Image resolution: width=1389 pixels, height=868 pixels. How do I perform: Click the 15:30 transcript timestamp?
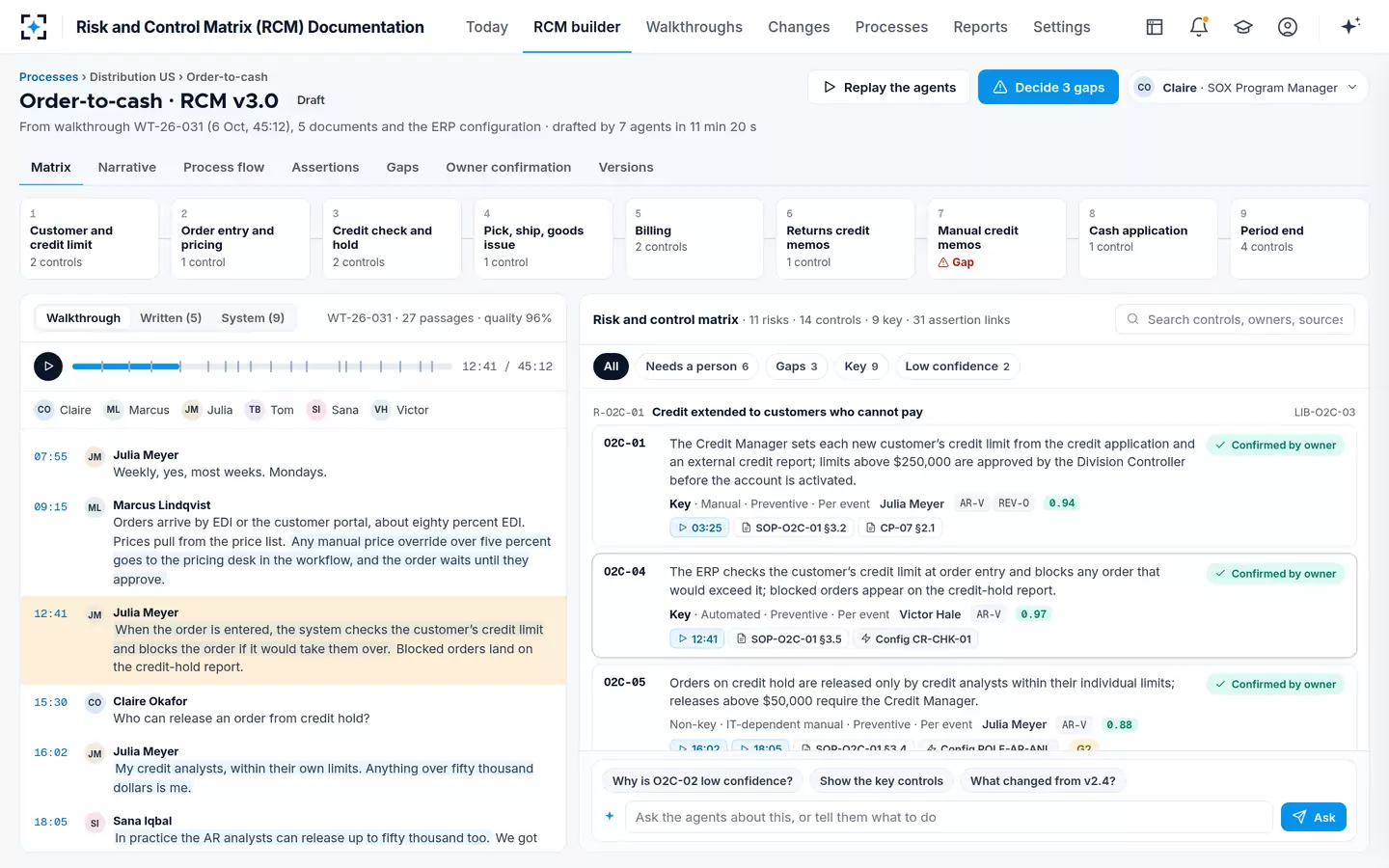51,702
